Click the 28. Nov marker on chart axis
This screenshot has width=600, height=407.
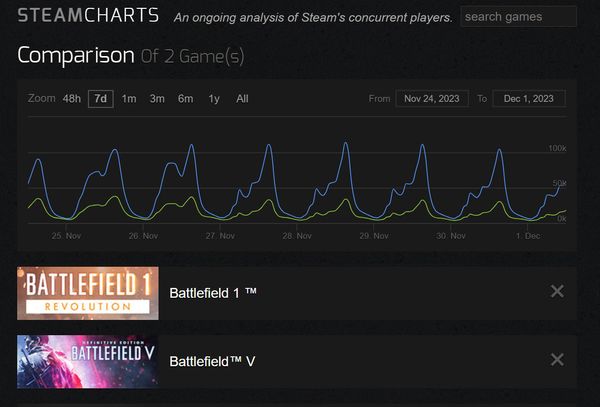point(297,236)
